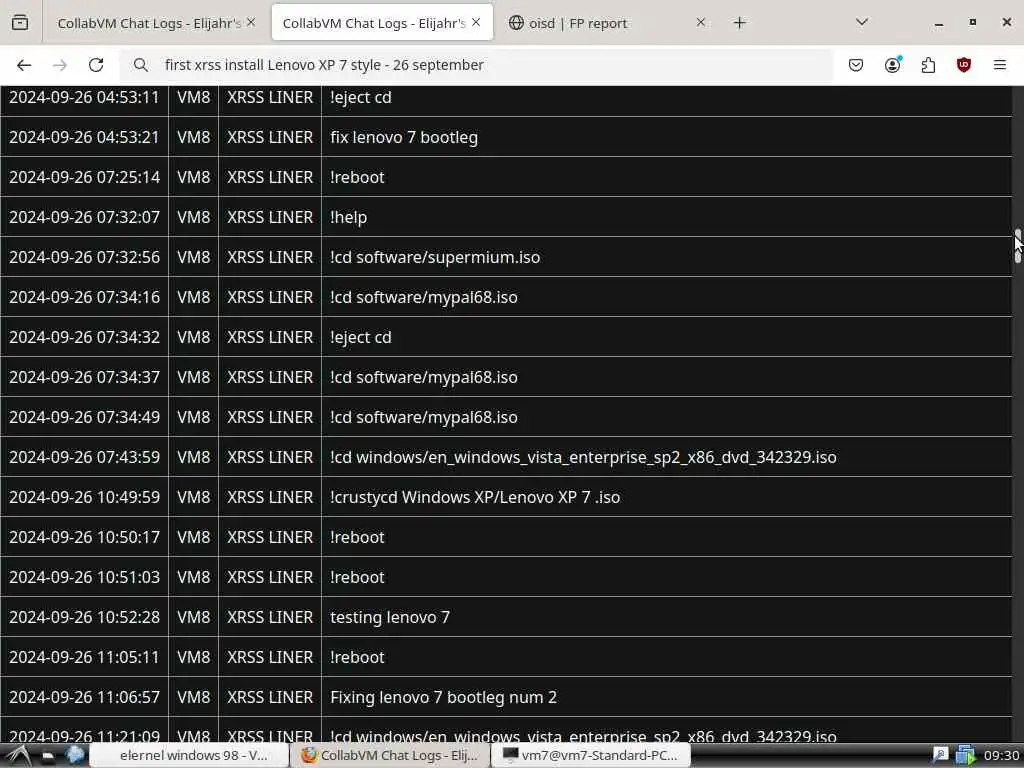Reload the current page
Screen dimensions: 1024x768
click(96, 65)
